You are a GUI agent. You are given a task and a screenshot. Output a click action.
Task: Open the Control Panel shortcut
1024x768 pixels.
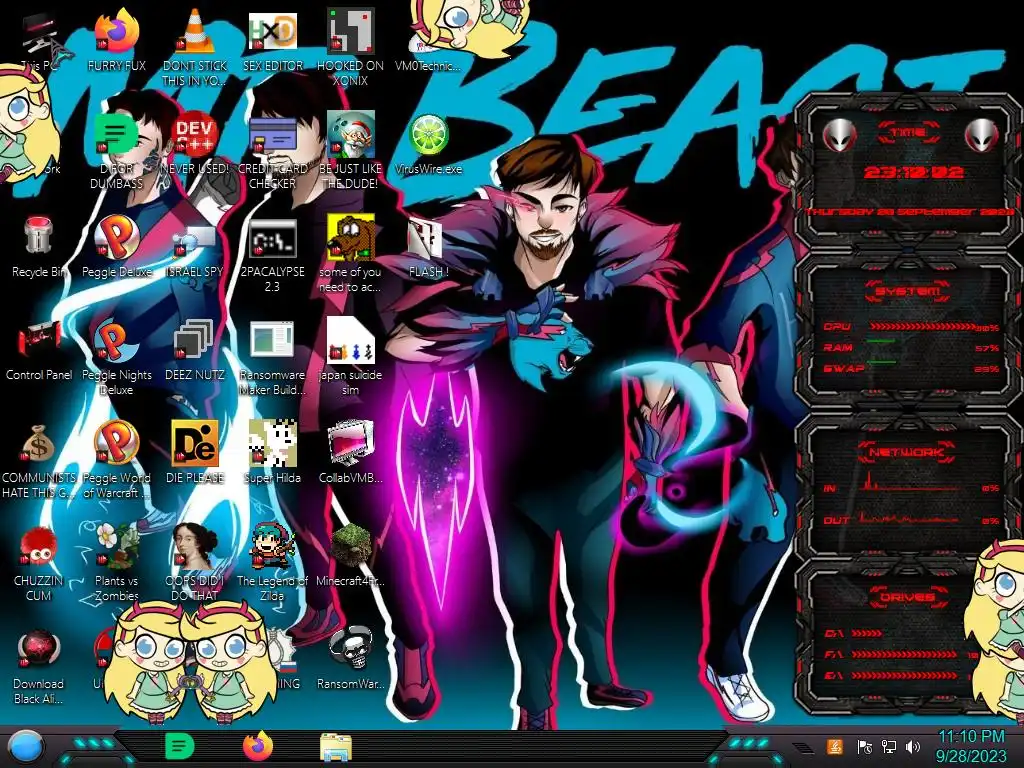click(39, 340)
